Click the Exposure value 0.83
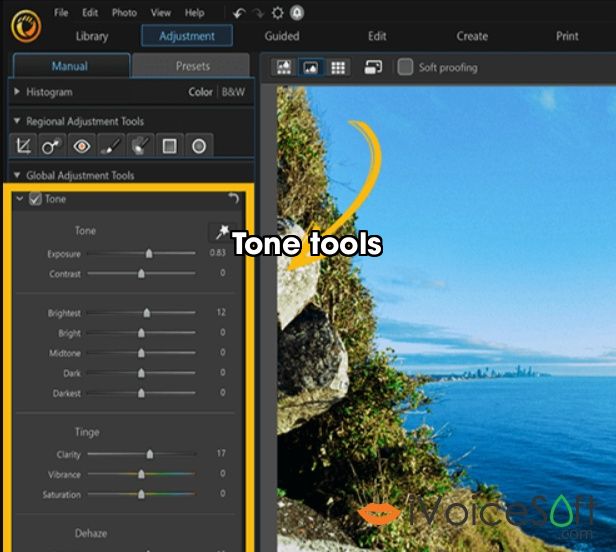This screenshot has height=552, width=616. (217, 253)
